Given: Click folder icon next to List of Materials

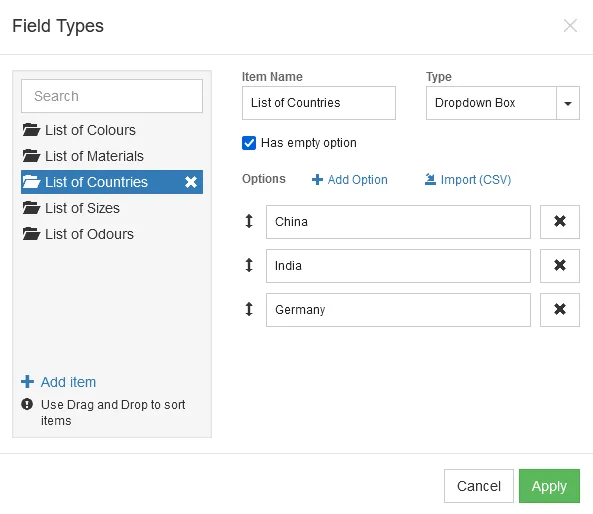Looking at the screenshot, I should (x=31, y=156).
